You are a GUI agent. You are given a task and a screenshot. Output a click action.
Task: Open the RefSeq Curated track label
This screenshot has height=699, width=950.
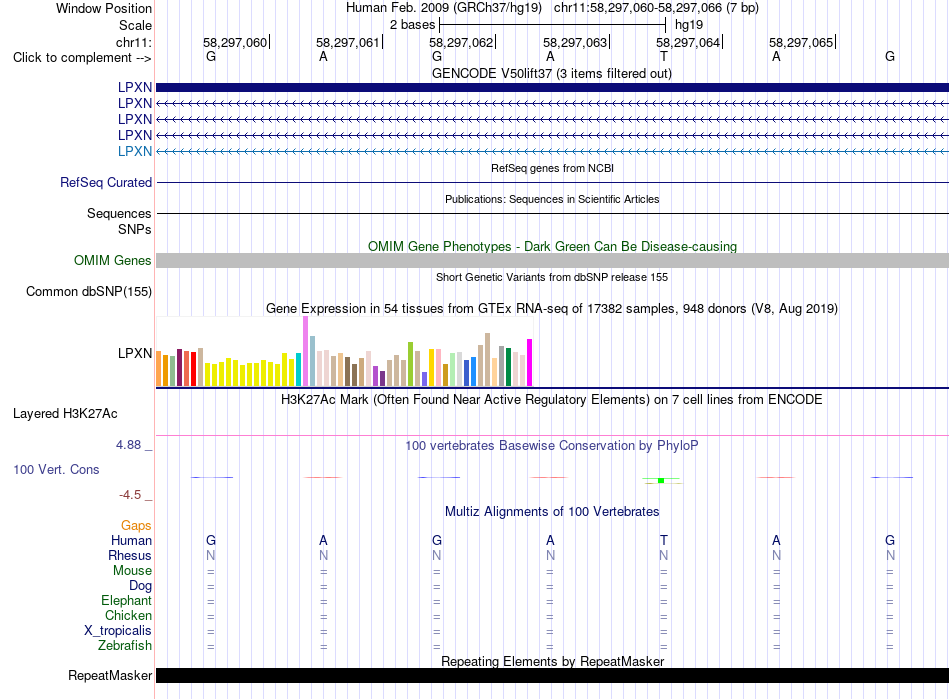(x=106, y=182)
